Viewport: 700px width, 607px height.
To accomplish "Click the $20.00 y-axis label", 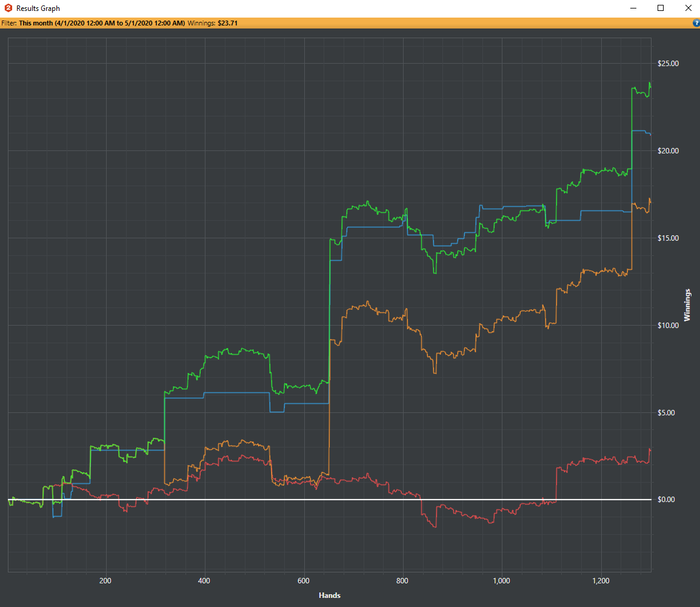I will click(x=668, y=151).
